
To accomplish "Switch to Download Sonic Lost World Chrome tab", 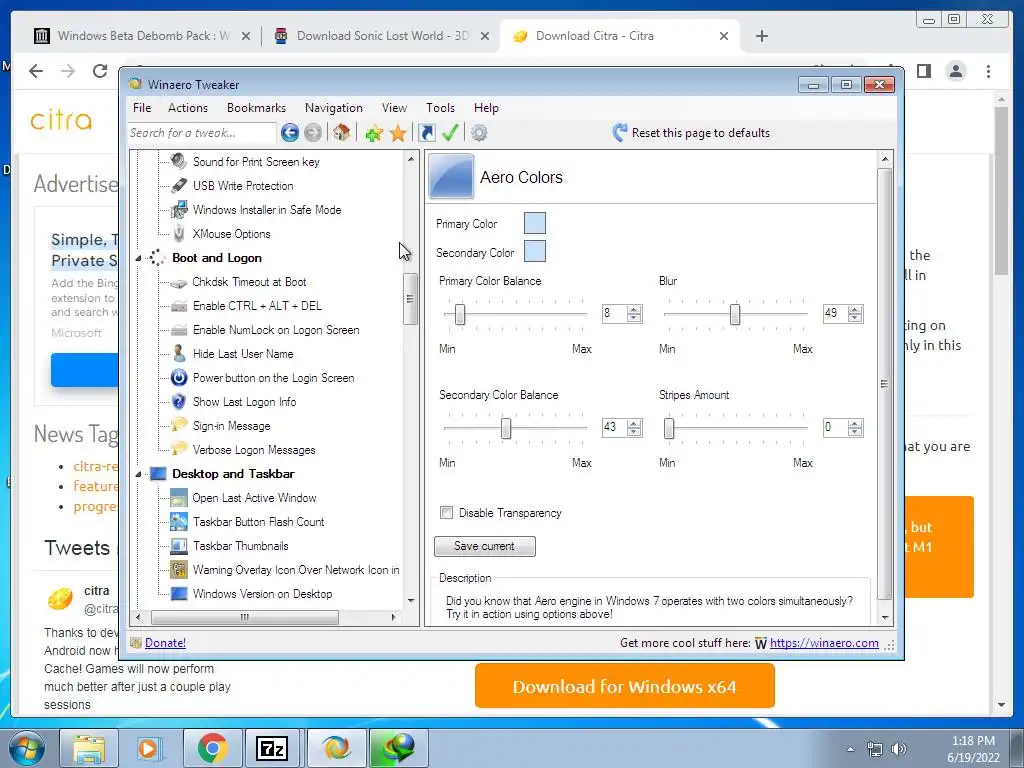I will click(383, 36).
